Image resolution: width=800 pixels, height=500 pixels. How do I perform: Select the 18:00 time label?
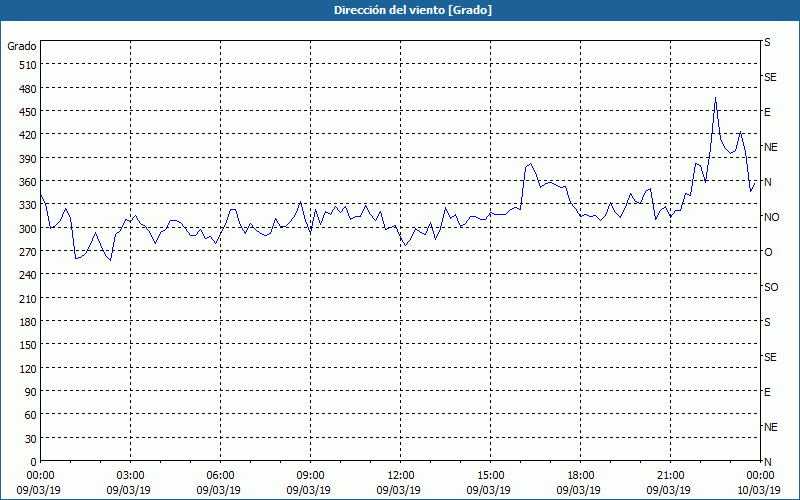[x=581, y=476]
